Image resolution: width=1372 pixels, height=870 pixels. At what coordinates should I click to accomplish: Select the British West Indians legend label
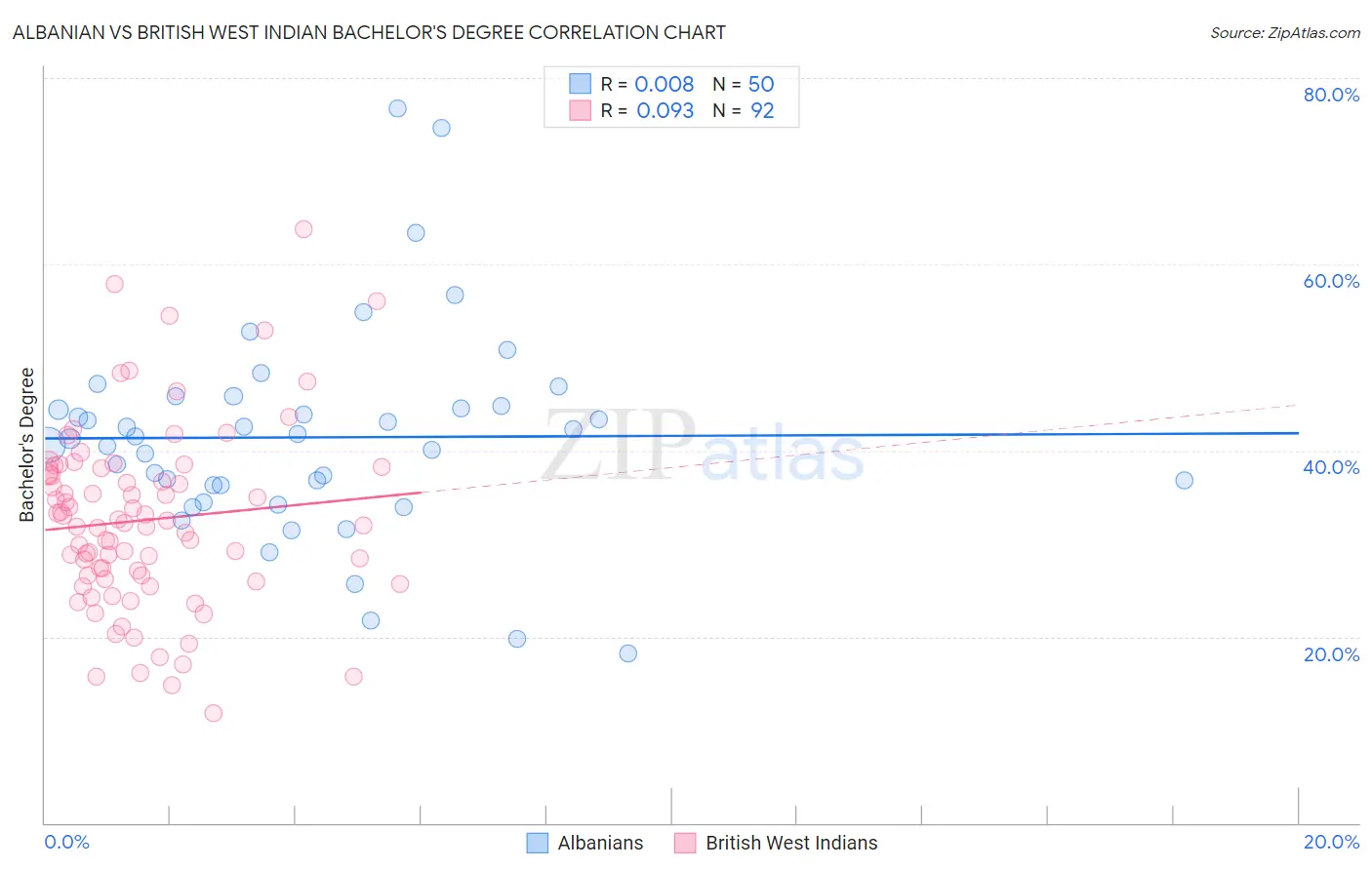pyautogui.click(x=791, y=843)
